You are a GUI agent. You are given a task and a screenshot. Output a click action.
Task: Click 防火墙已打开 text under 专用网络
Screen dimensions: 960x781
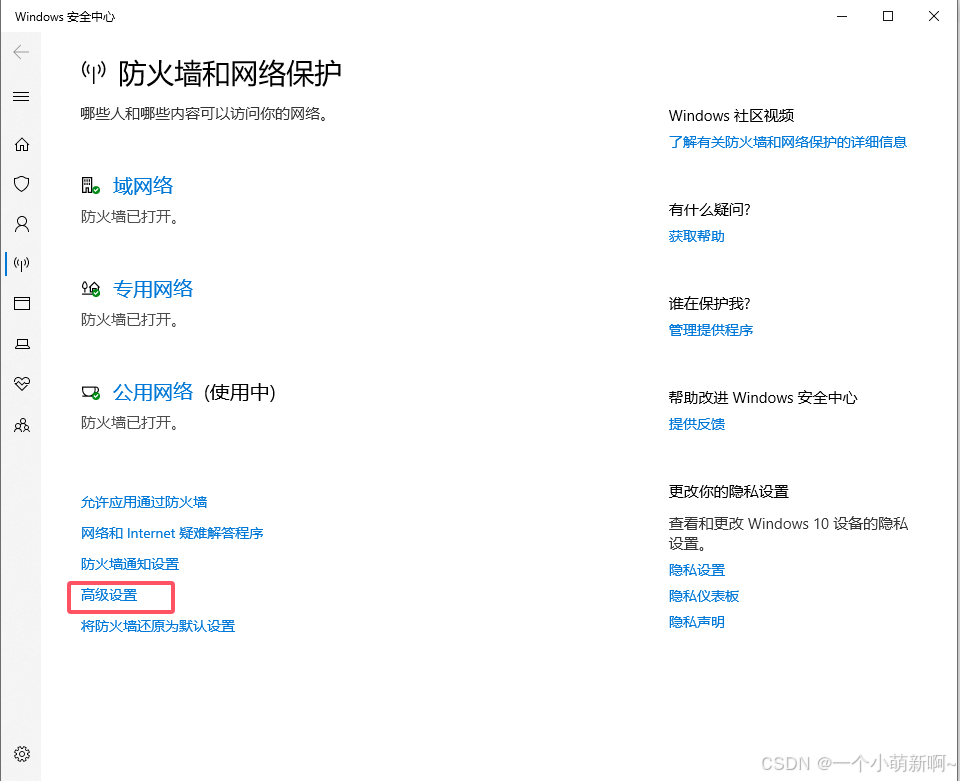point(129,320)
